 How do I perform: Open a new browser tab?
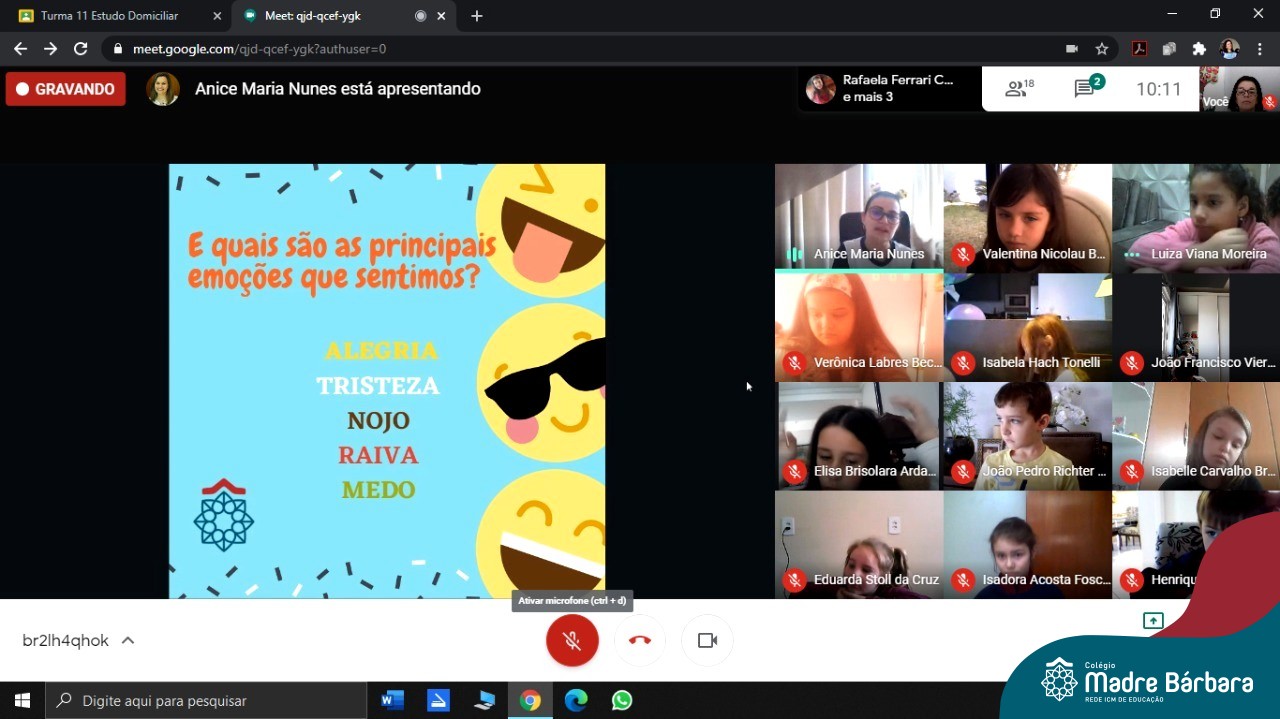click(477, 16)
